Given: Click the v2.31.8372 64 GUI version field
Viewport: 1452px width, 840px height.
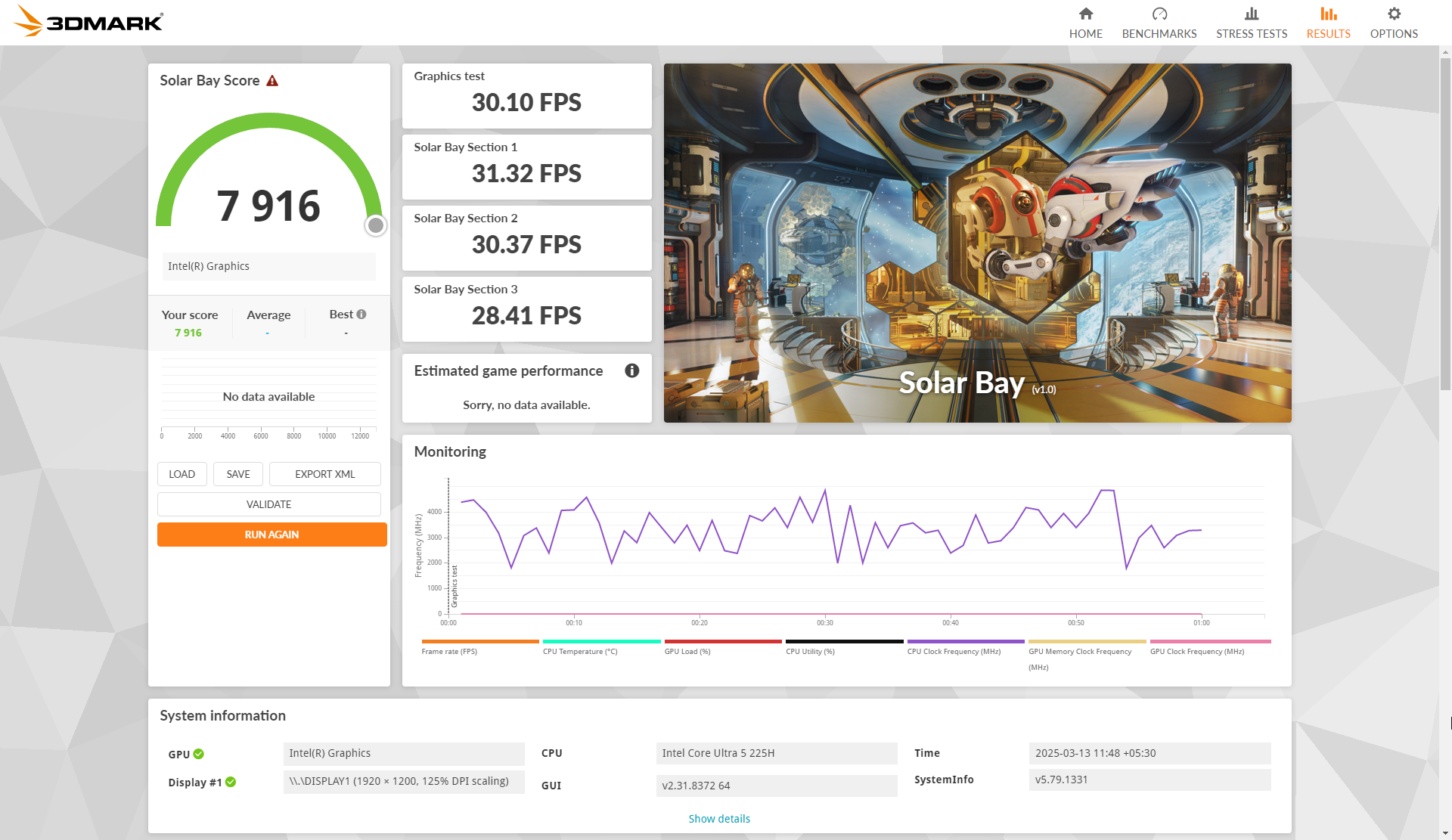Looking at the screenshot, I should (x=777, y=786).
